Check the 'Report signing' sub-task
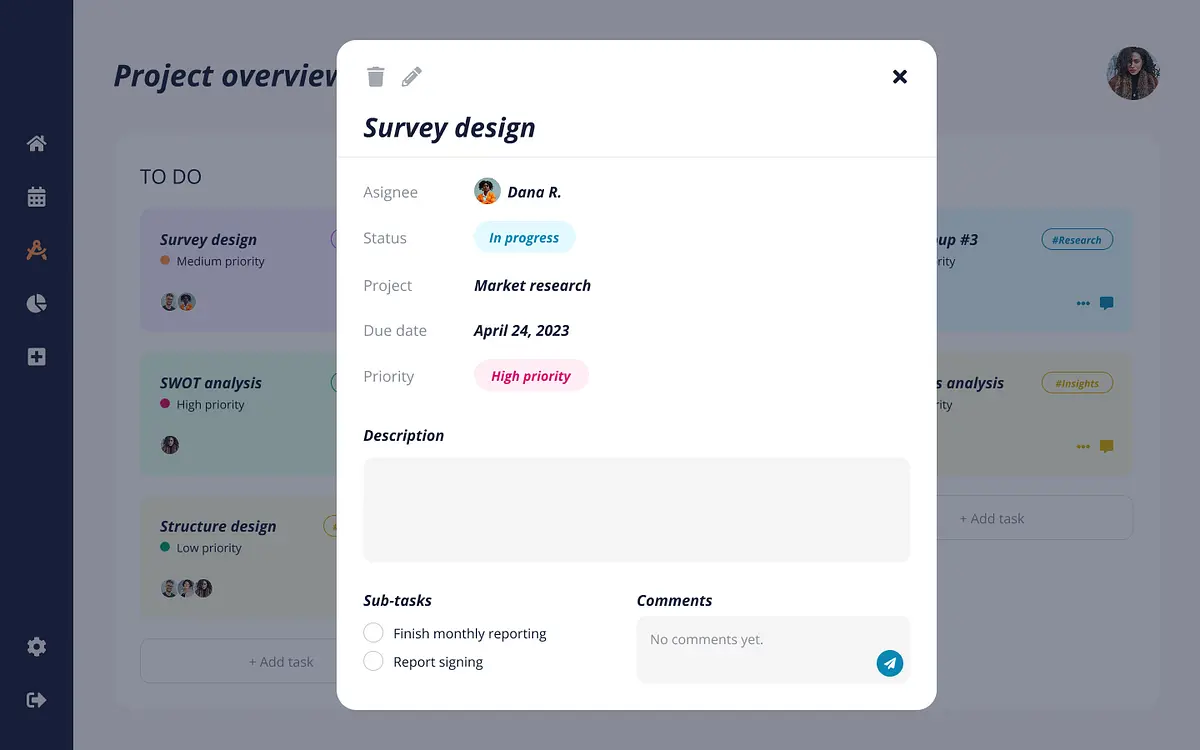This screenshot has width=1200, height=750. pyautogui.click(x=373, y=661)
